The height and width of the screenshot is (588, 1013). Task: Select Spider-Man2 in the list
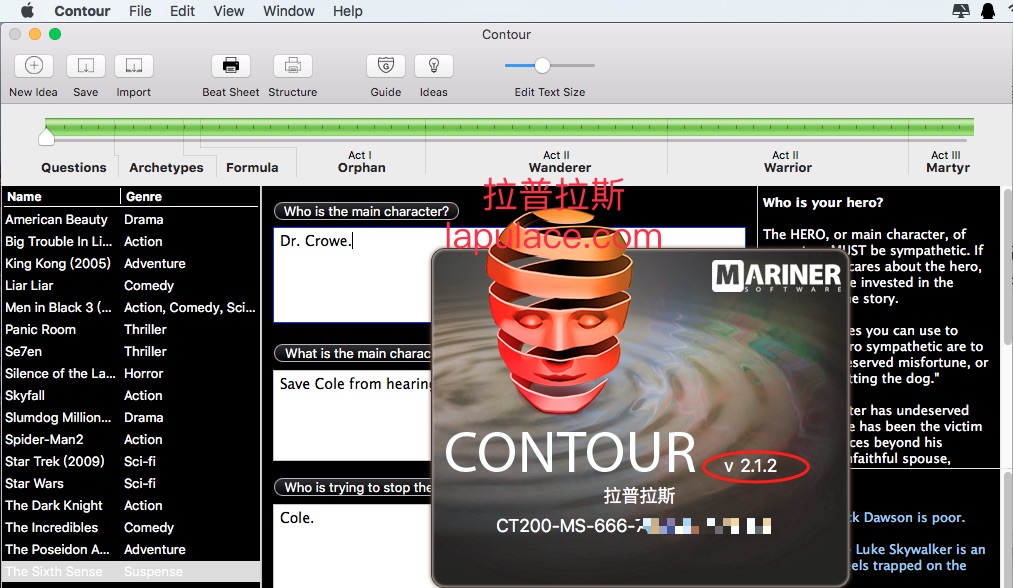coord(131,439)
